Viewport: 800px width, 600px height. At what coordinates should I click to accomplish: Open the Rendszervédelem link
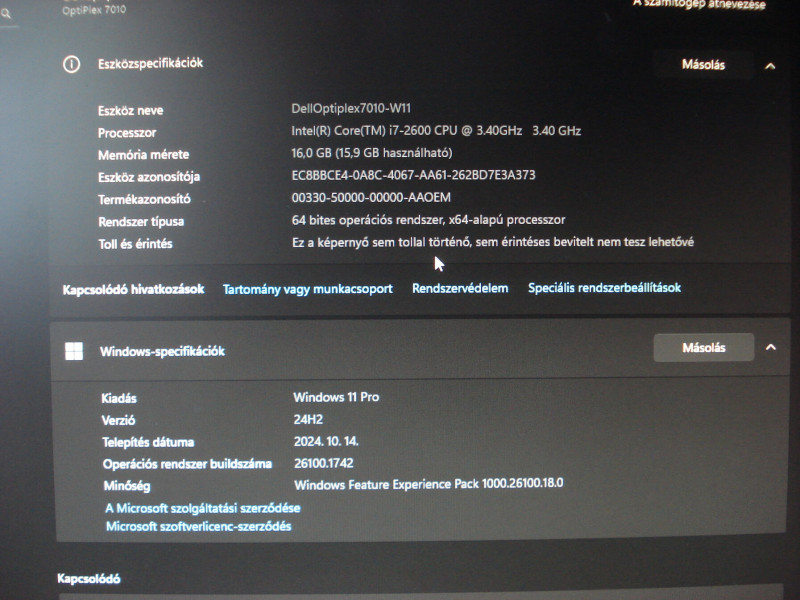click(460, 288)
